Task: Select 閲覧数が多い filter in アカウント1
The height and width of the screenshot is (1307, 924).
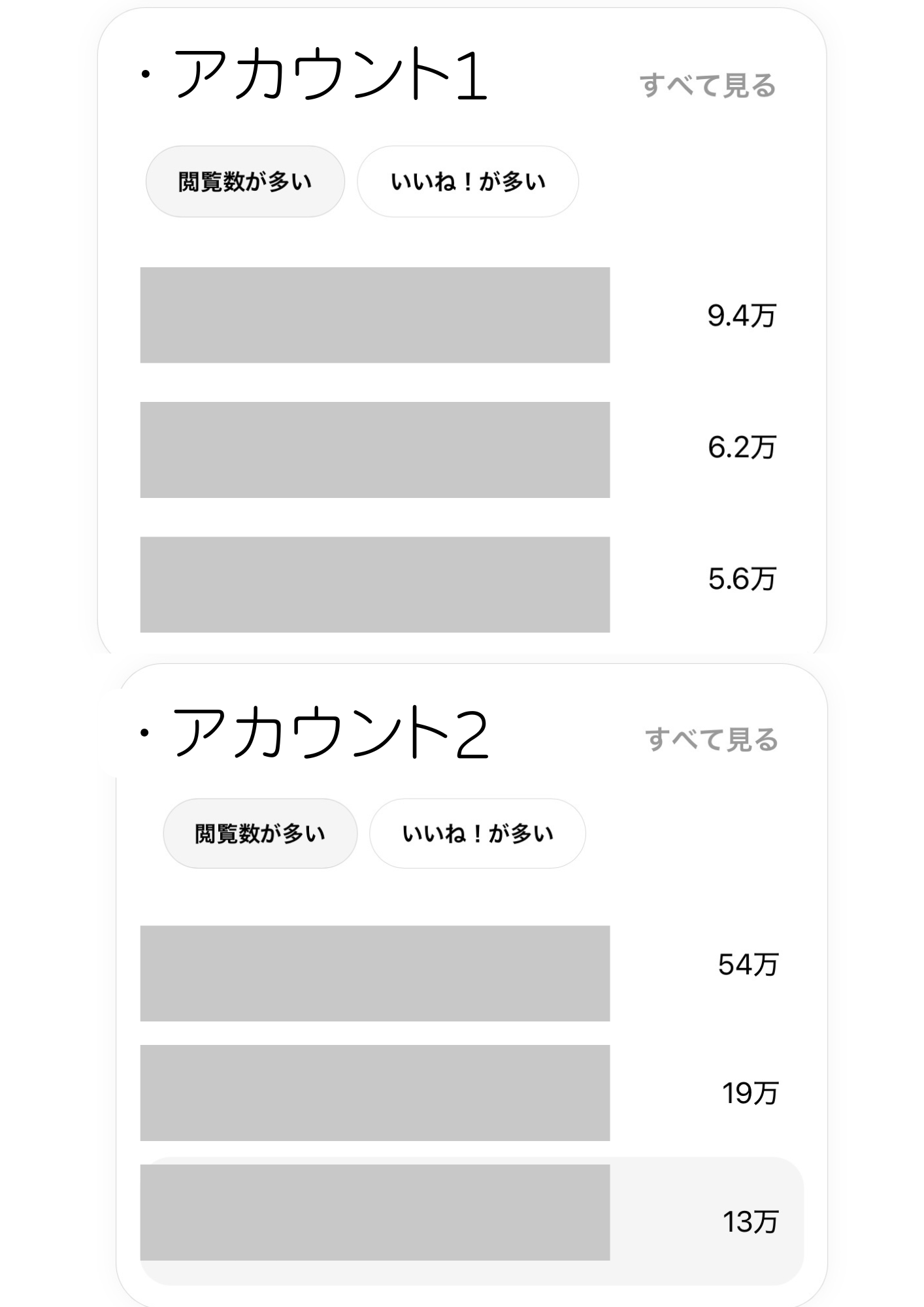Action: point(245,182)
